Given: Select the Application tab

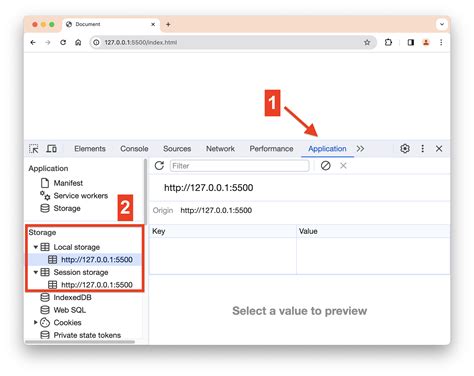Looking at the screenshot, I should tap(327, 149).
